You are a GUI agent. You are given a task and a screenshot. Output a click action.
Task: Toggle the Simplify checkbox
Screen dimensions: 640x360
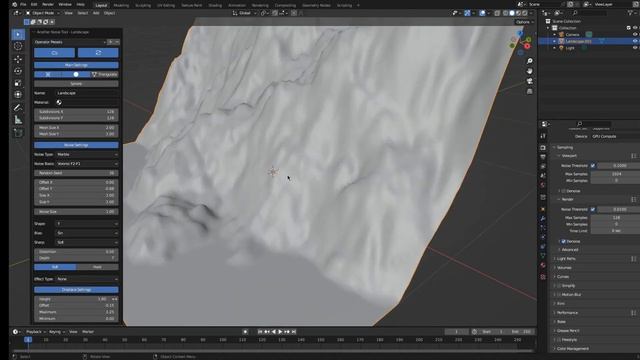[x=560, y=286]
